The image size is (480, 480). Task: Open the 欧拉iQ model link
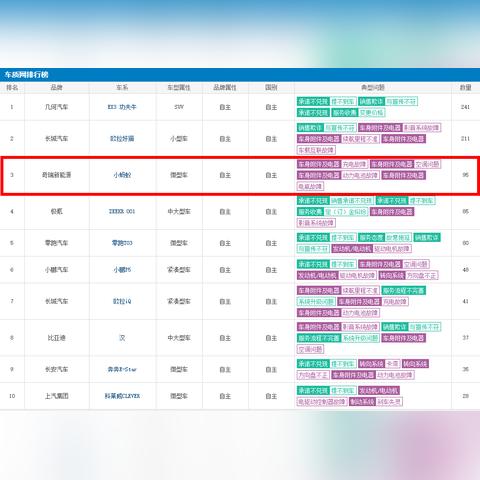click(122, 301)
